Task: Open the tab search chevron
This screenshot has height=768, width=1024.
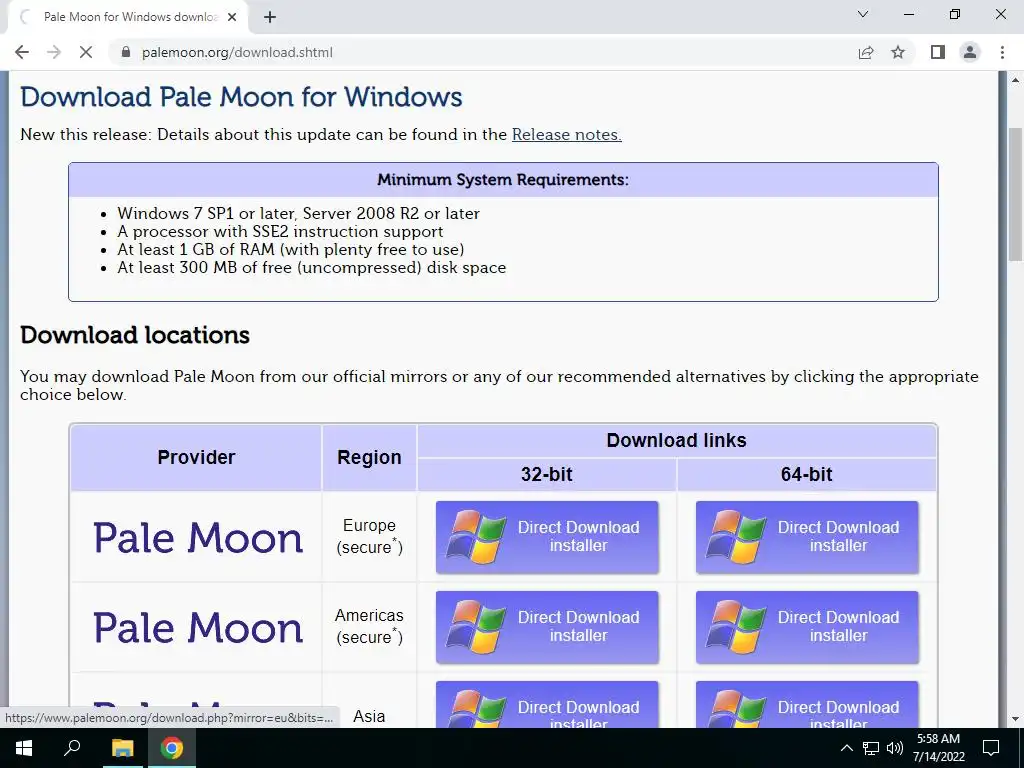Action: pos(863,14)
